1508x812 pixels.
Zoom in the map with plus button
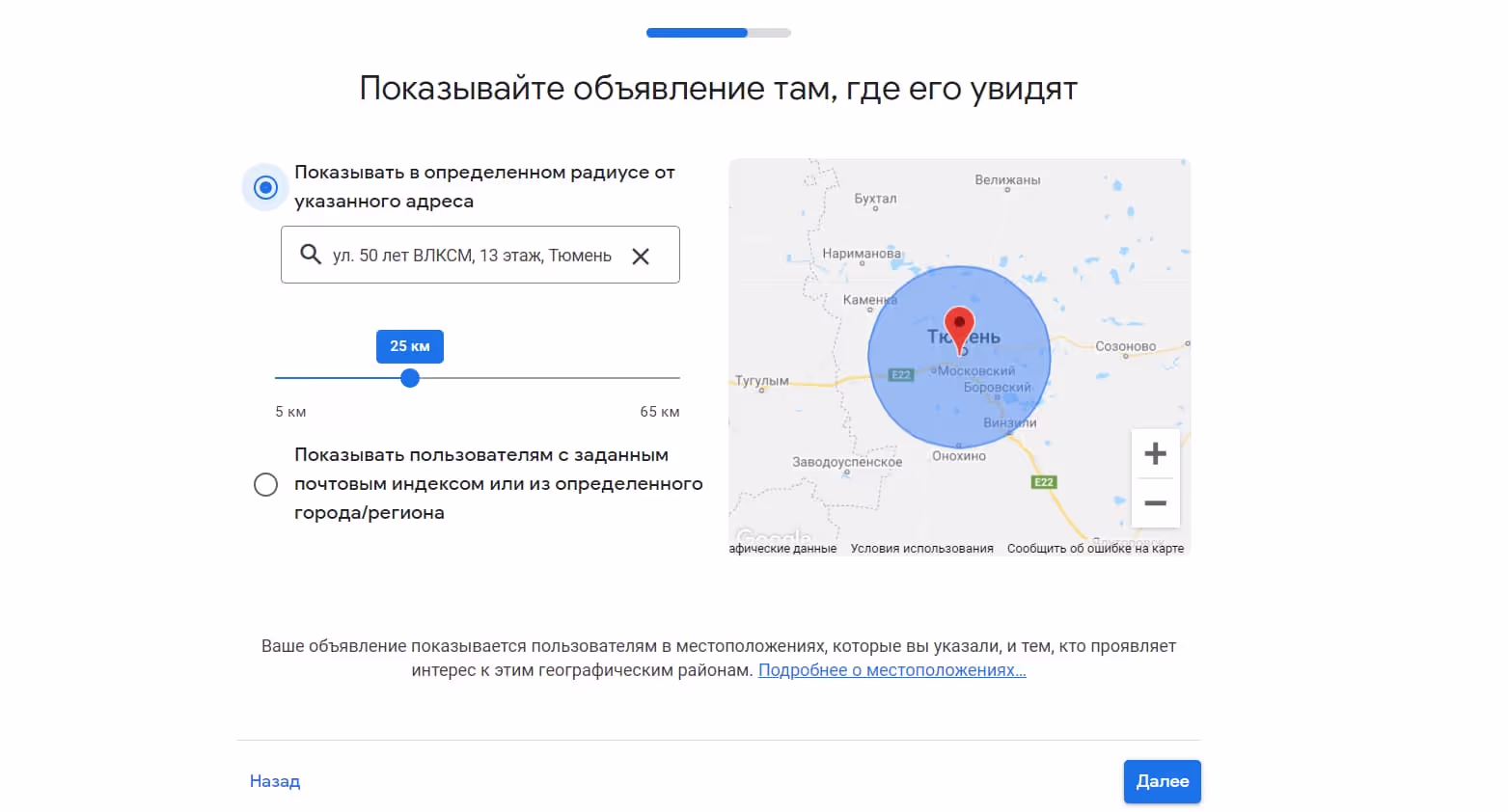[1155, 453]
